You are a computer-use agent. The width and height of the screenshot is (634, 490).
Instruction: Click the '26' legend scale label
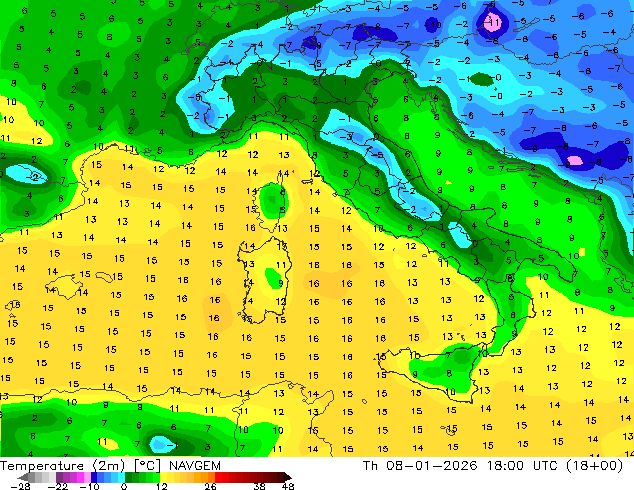point(210,486)
